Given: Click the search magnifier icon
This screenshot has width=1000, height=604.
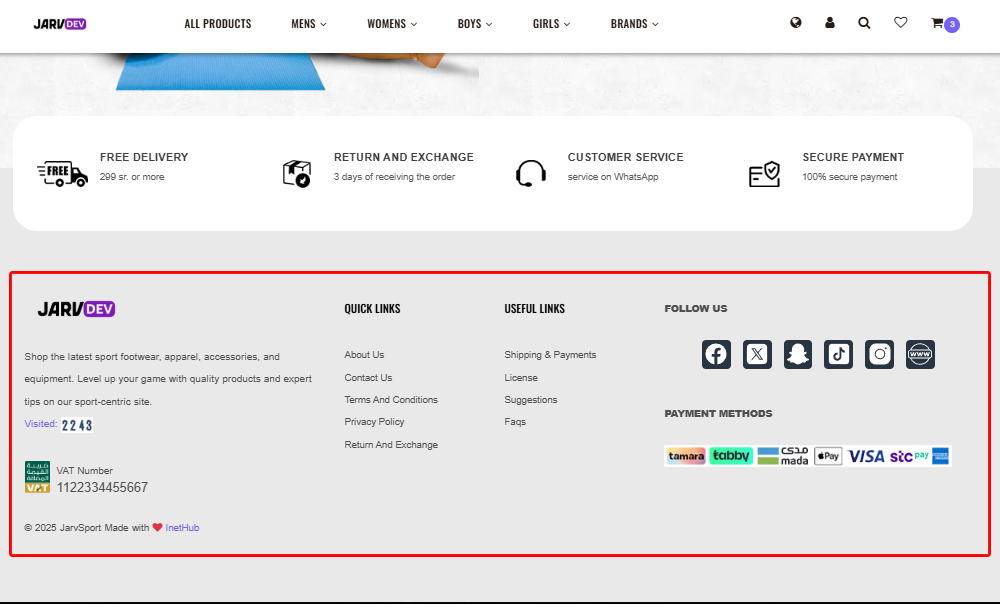Looking at the screenshot, I should click(864, 23).
